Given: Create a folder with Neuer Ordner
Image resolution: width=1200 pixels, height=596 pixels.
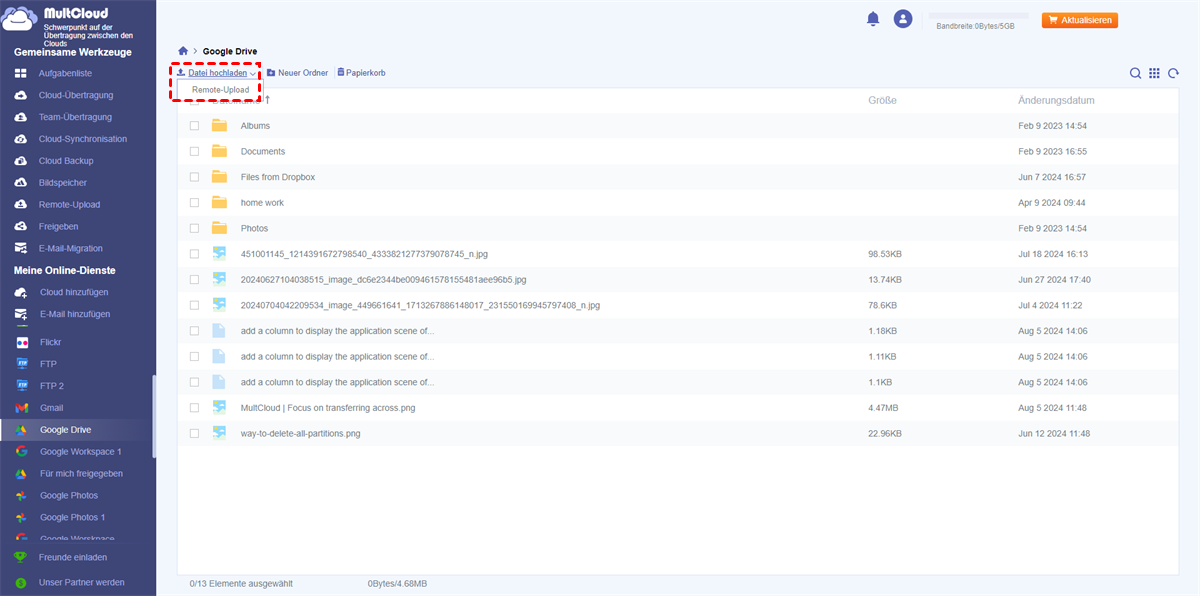Looking at the screenshot, I should 297,73.
